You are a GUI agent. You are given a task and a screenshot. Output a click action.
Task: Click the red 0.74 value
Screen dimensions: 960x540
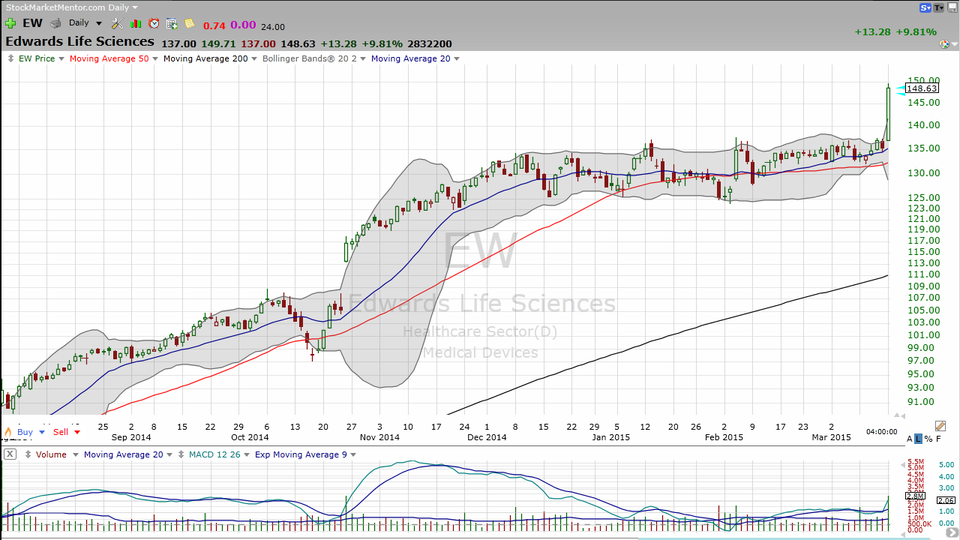pos(214,26)
